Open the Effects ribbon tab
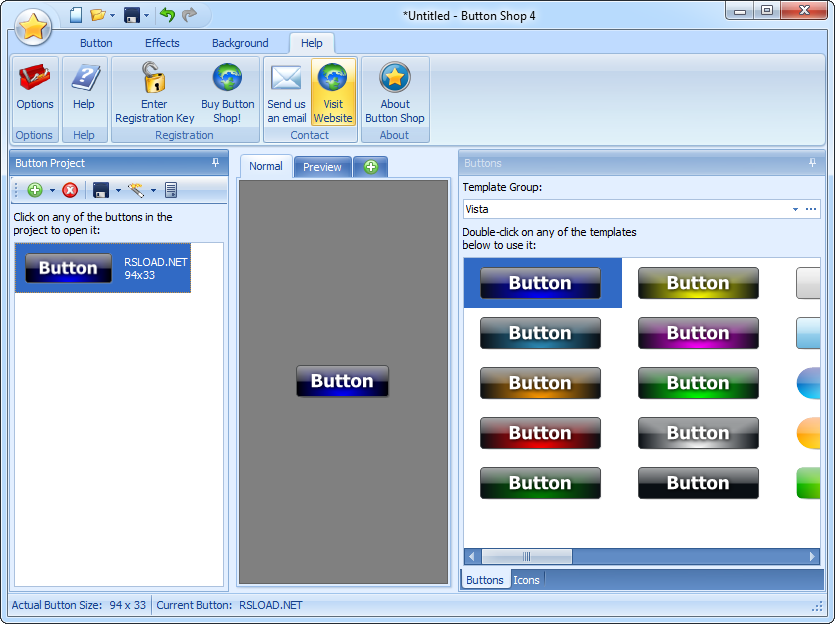 pos(161,43)
